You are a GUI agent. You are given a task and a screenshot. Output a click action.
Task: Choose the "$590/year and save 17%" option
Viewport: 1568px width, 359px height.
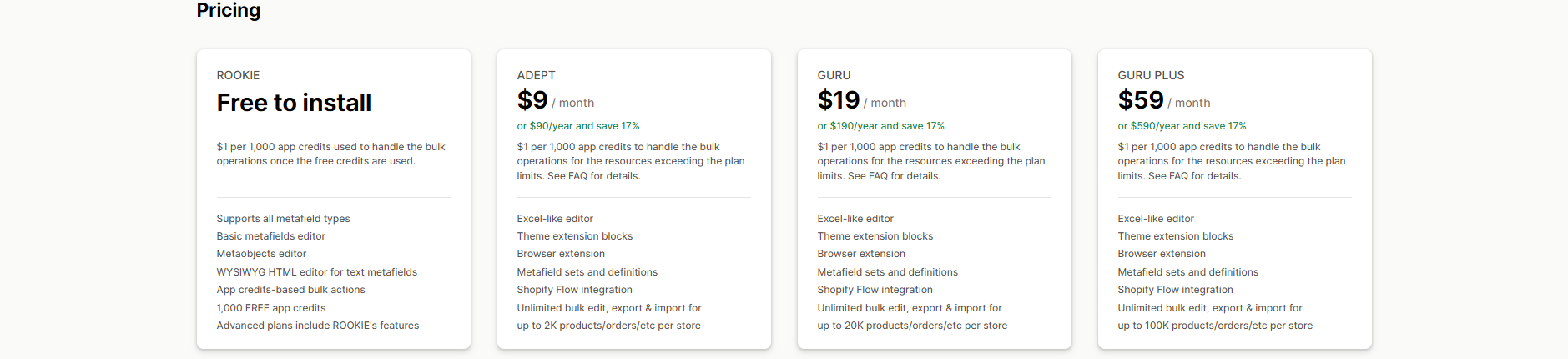(x=1182, y=126)
